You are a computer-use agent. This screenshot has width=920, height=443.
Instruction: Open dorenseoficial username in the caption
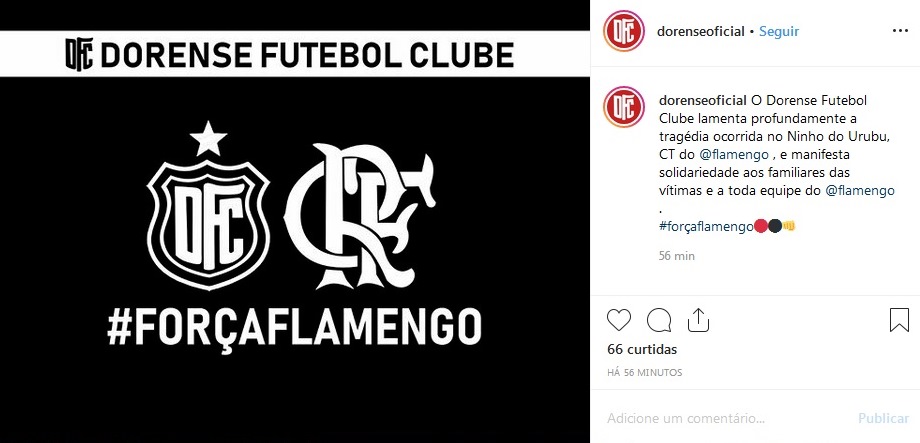pyautogui.click(x=703, y=101)
